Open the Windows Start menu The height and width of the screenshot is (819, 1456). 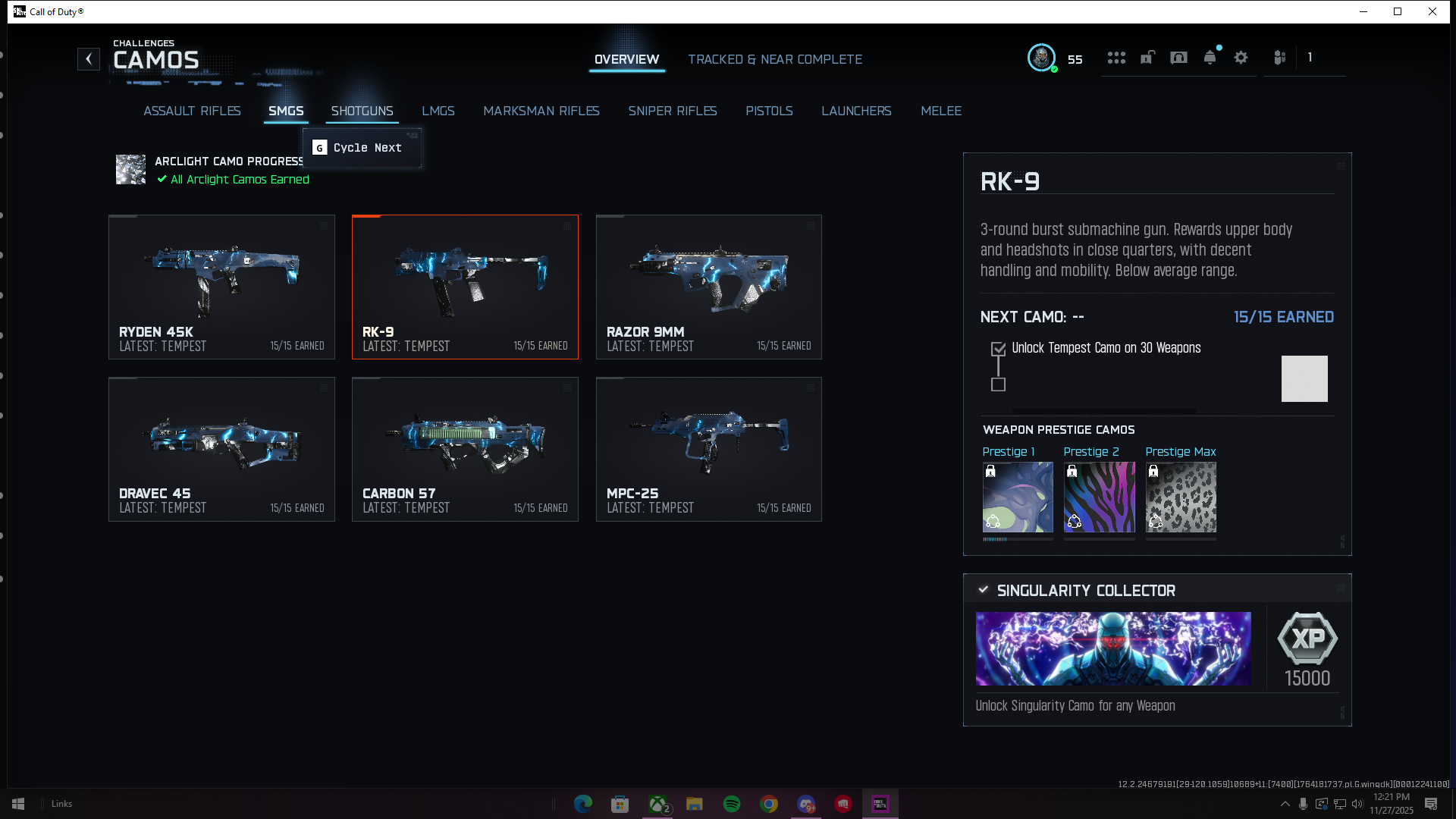(x=18, y=804)
